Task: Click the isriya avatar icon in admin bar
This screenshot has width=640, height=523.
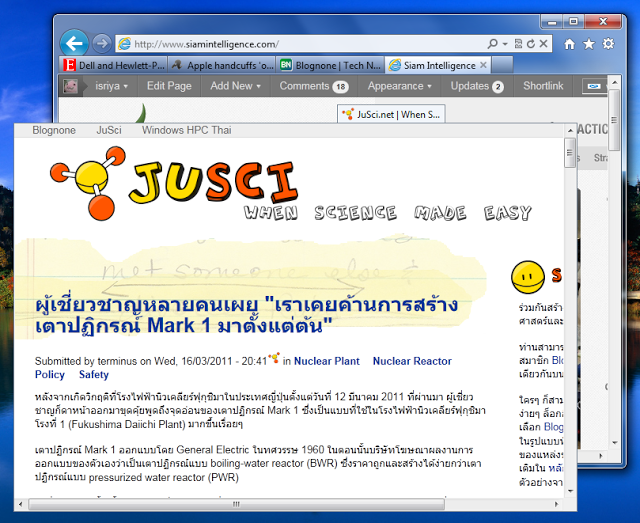Action: click(70, 86)
